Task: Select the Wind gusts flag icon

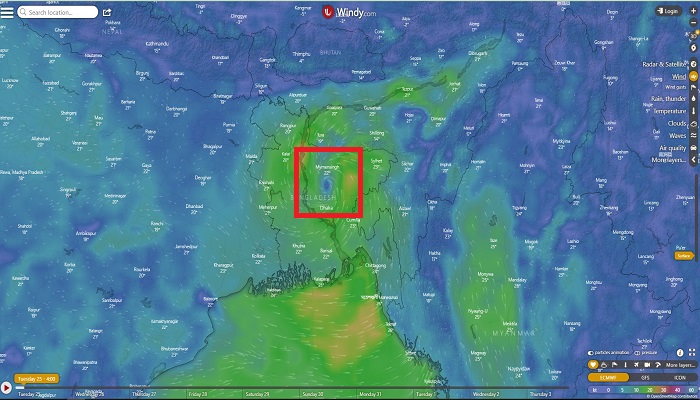Action: [693, 87]
